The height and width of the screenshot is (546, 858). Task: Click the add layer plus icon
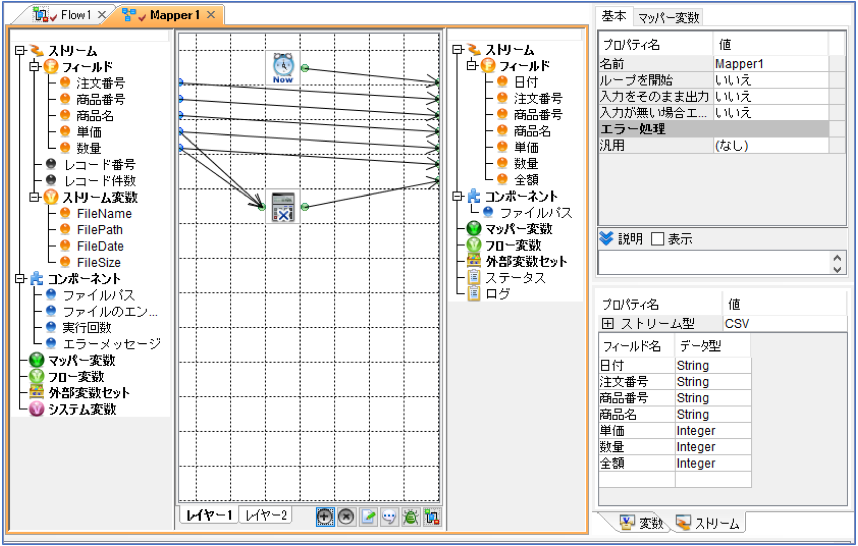[324, 516]
